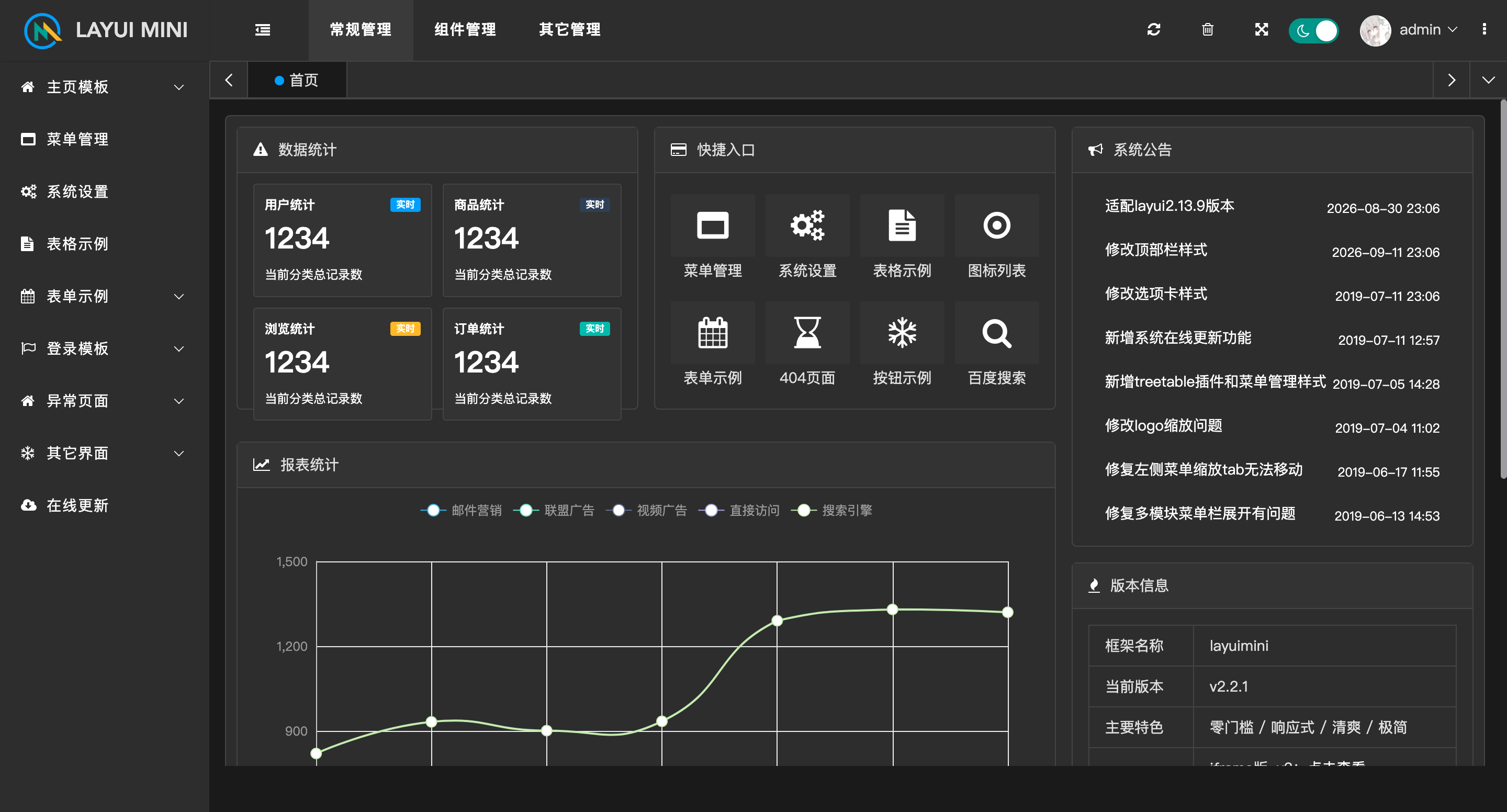Screen dimensions: 1507x812
Task: Click the refresh icon in top bar
Action: [1154, 30]
